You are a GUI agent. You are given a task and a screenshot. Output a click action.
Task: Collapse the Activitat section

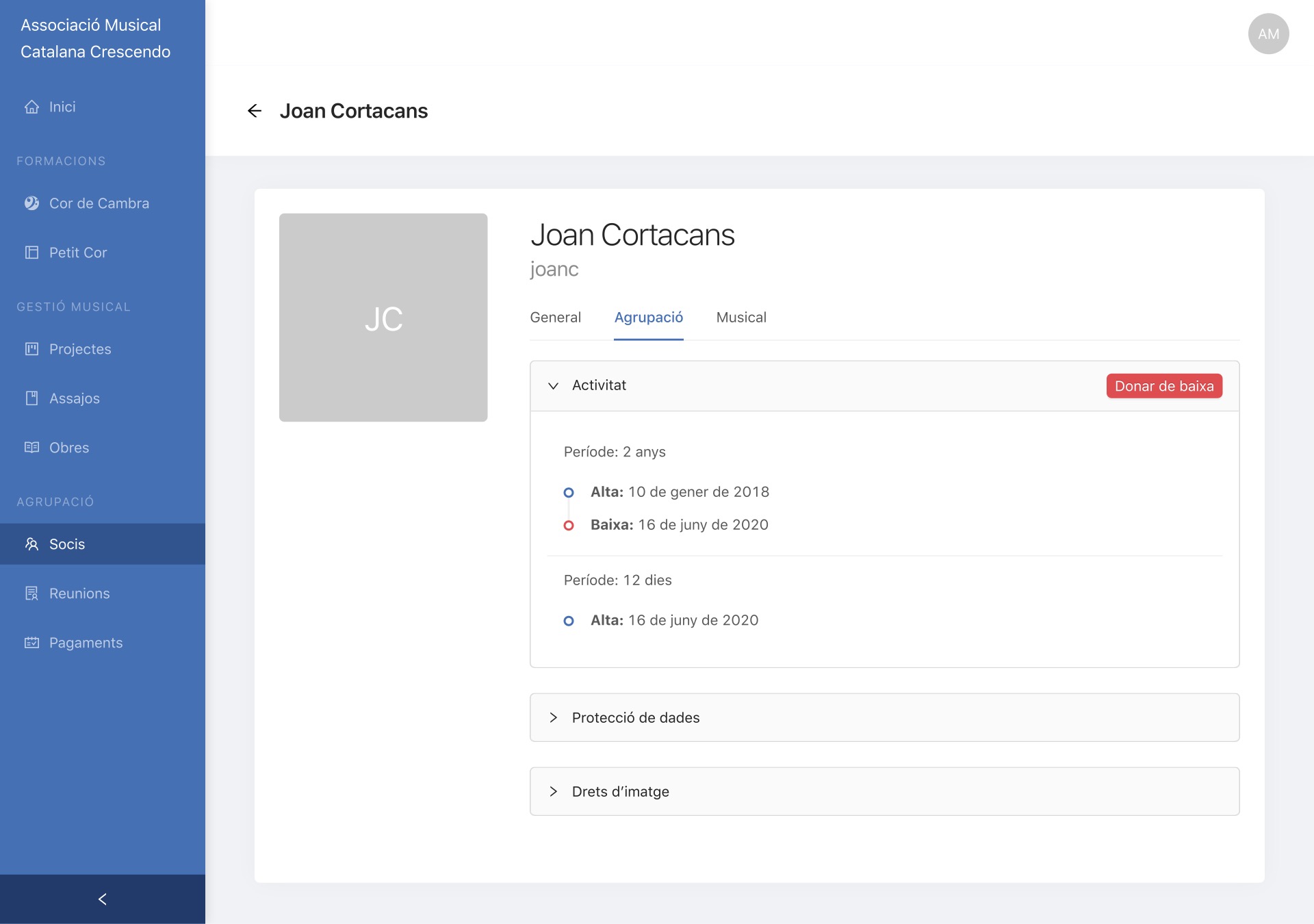point(553,386)
